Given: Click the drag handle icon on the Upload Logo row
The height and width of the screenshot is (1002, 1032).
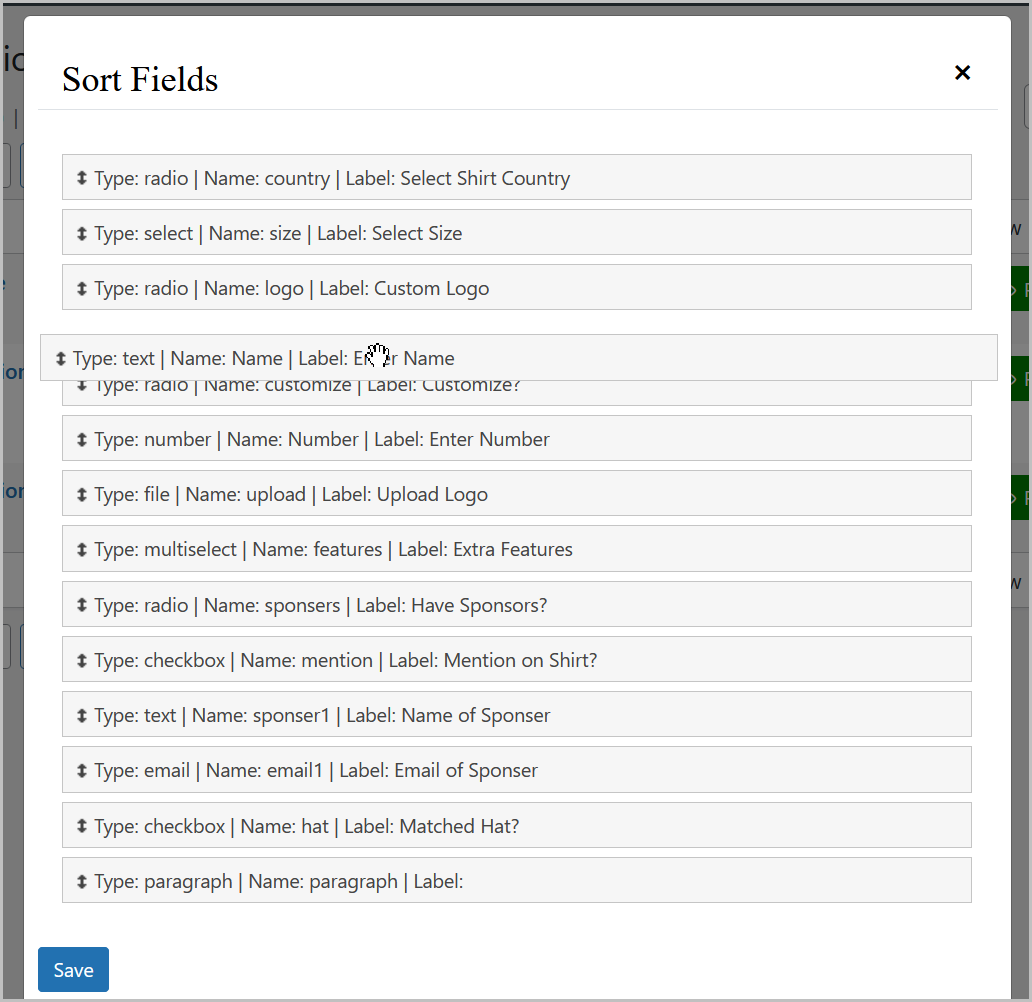Looking at the screenshot, I should click(80, 493).
